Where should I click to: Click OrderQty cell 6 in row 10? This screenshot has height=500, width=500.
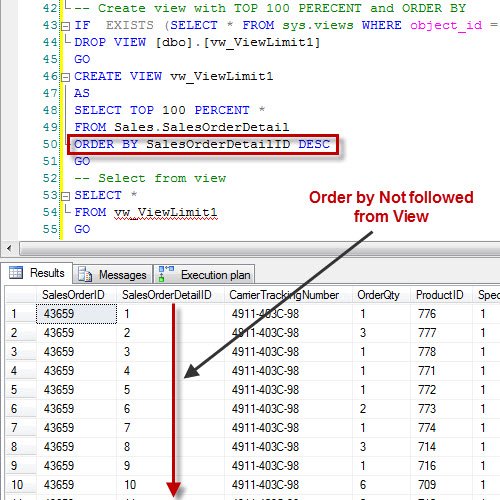click(381, 485)
